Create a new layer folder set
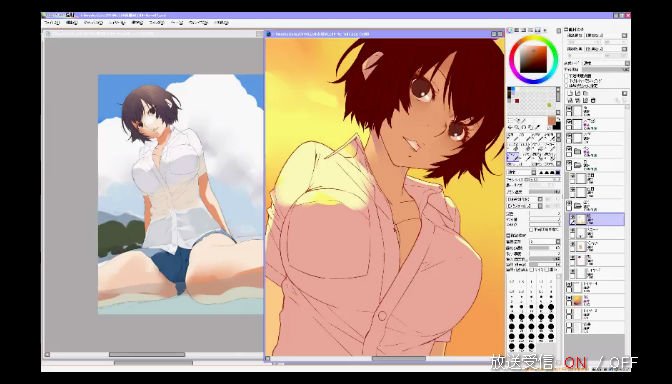This screenshot has height=384, width=672. pos(585,93)
